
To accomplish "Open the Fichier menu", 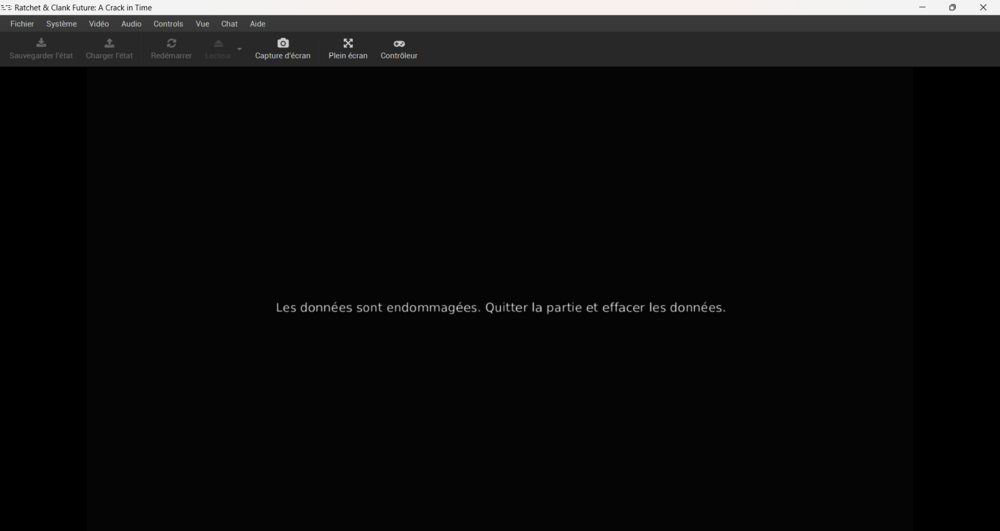I will pos(22,23).
